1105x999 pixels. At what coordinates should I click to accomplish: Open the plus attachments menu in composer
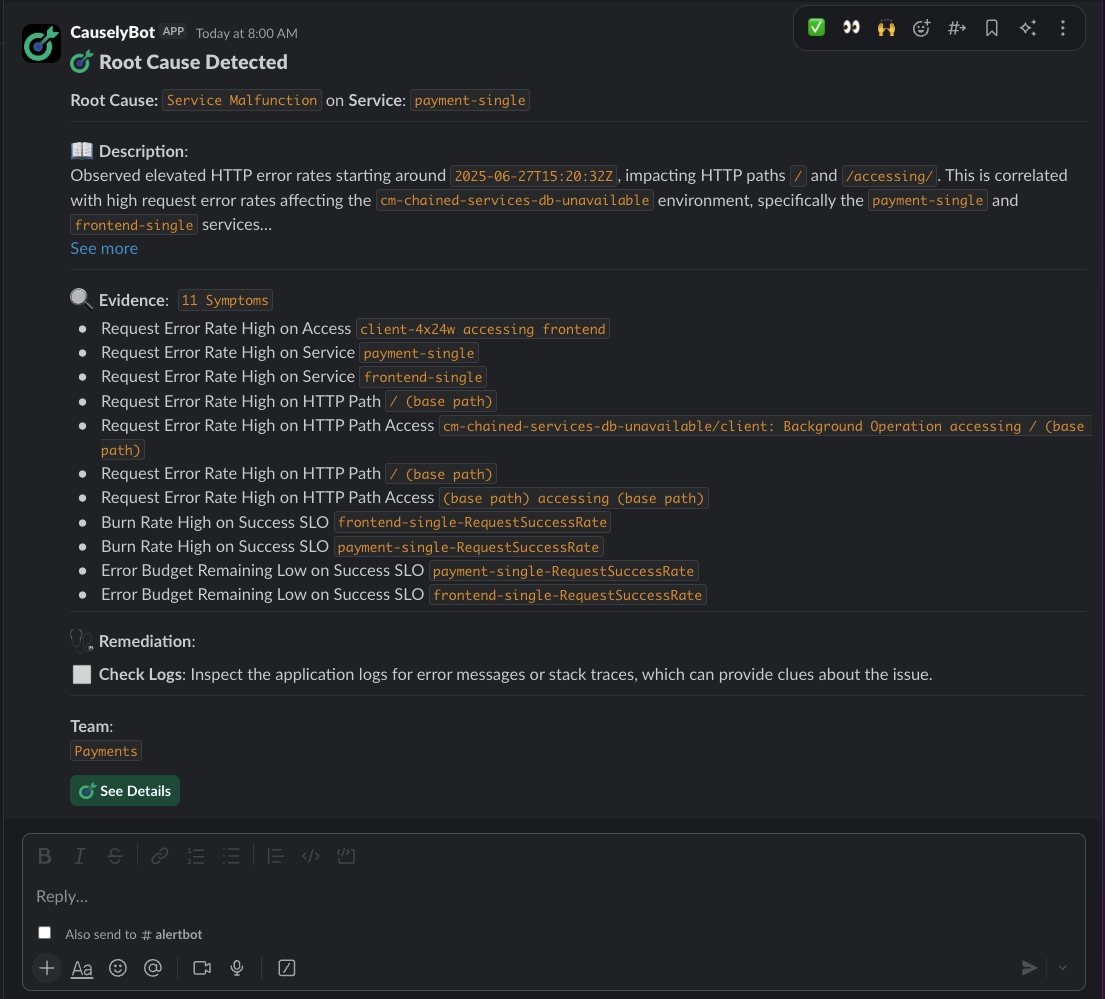[46, 968]
